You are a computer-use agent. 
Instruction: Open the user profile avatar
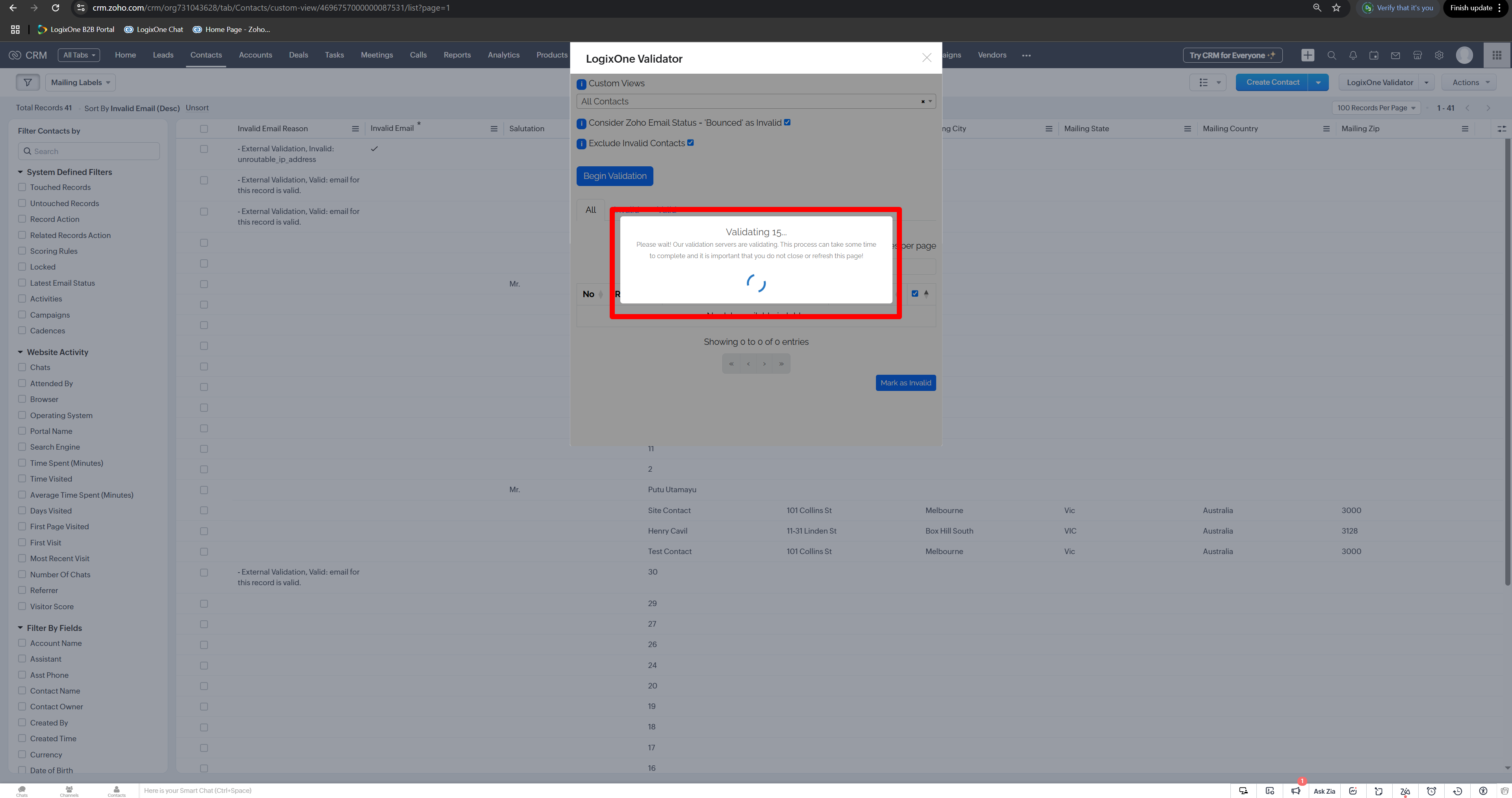[1464, 55]
